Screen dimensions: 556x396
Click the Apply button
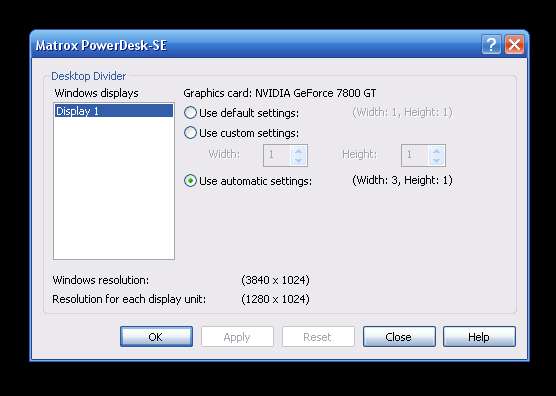tap(237, 336)
